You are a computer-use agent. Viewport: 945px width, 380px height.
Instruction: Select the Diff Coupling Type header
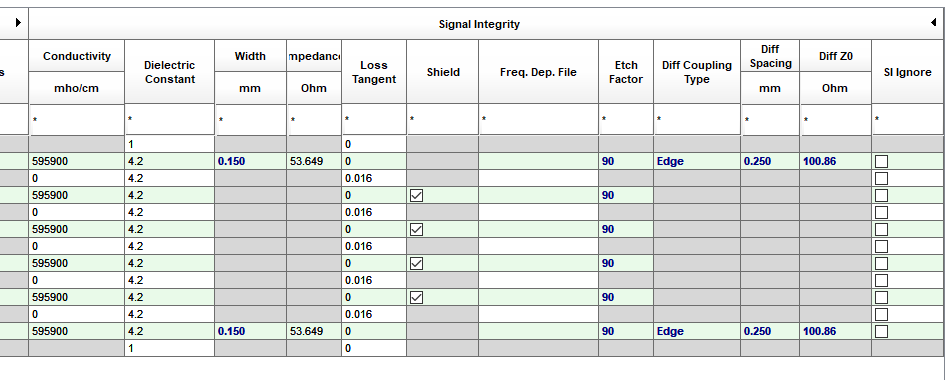(697, 72)
